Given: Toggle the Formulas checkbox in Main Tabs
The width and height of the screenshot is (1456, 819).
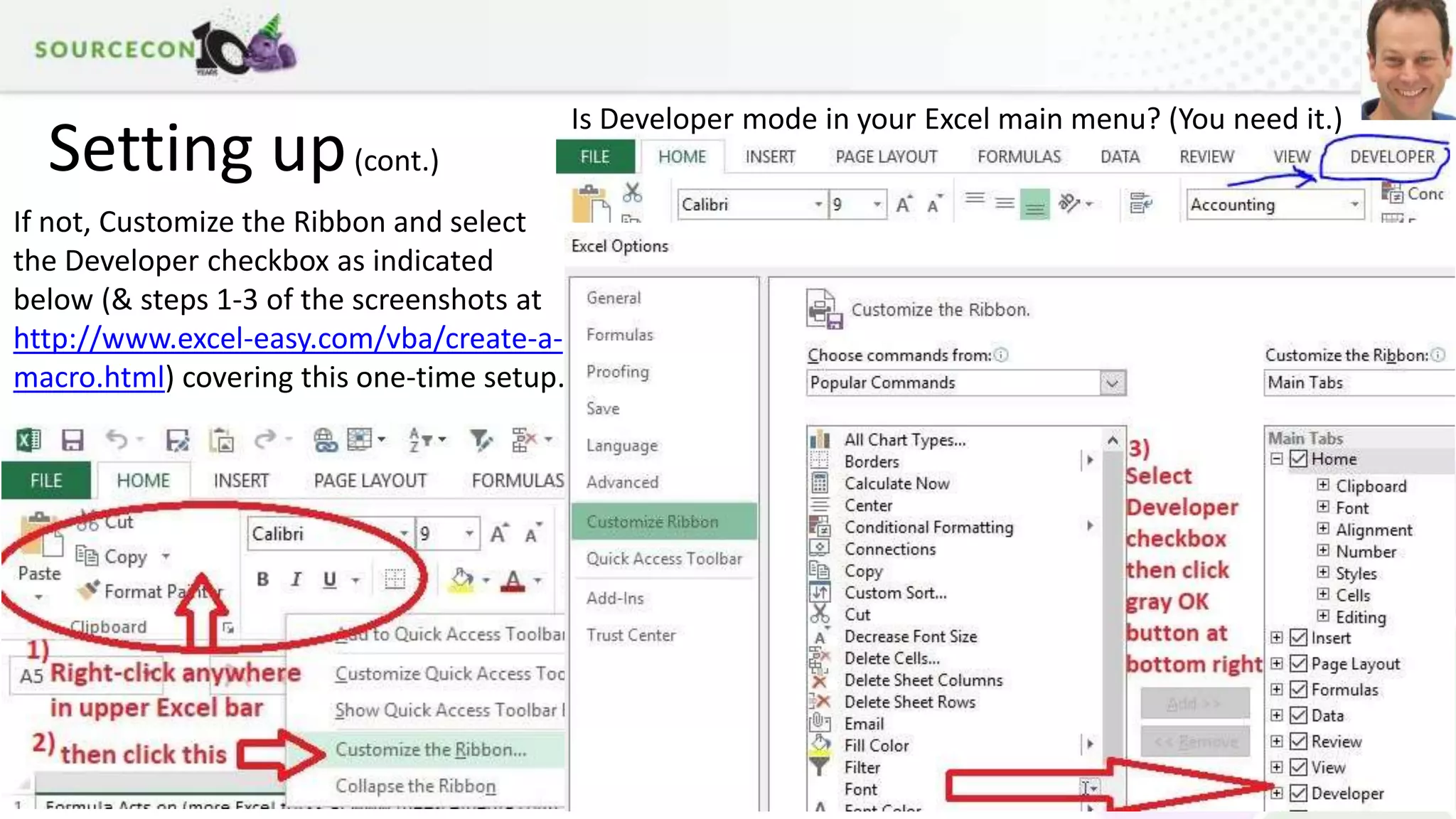Looking at the screenshot, I should point(1298,689).
